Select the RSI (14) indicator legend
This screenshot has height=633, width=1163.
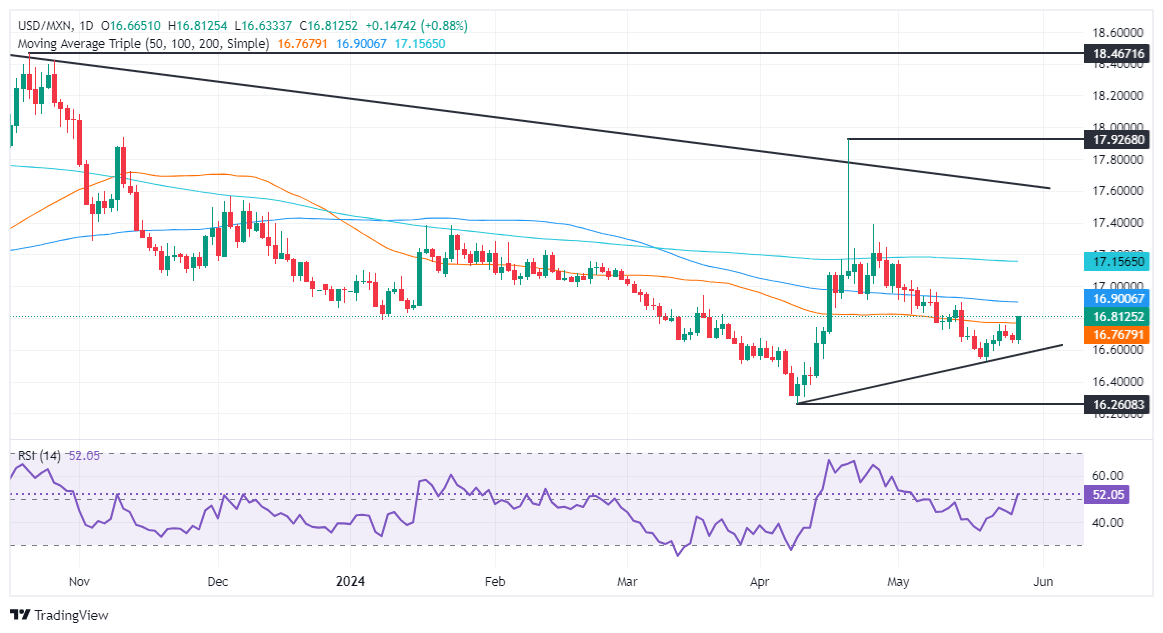tap(39, 456)
